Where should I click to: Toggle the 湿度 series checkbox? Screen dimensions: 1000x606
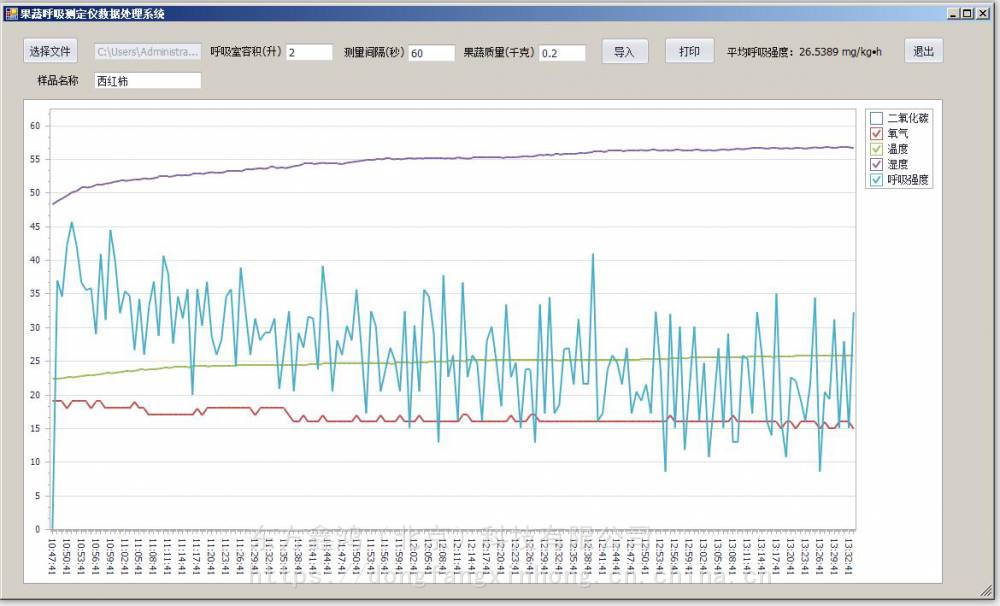876,163
